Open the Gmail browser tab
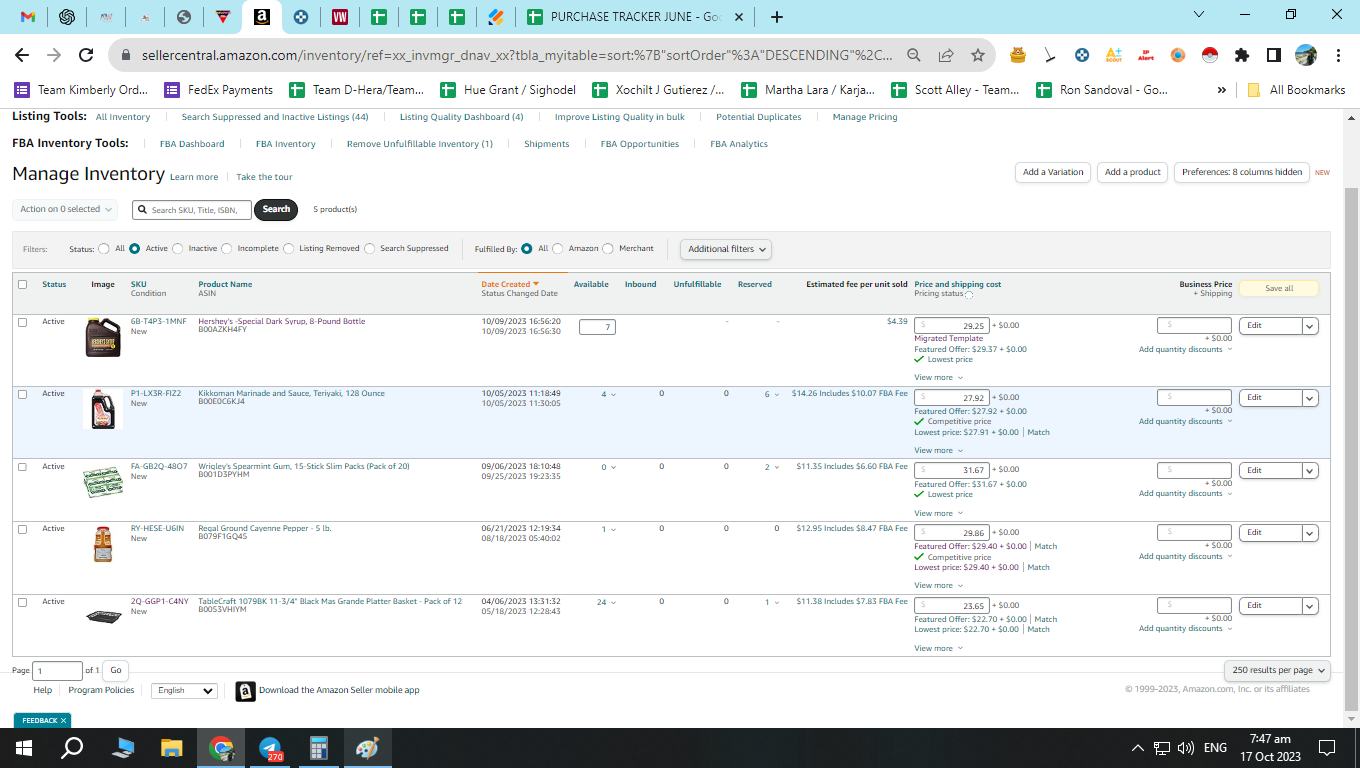Image resolution: width=1360 pixels, height=768 pixels. click(x=28, y=17)
